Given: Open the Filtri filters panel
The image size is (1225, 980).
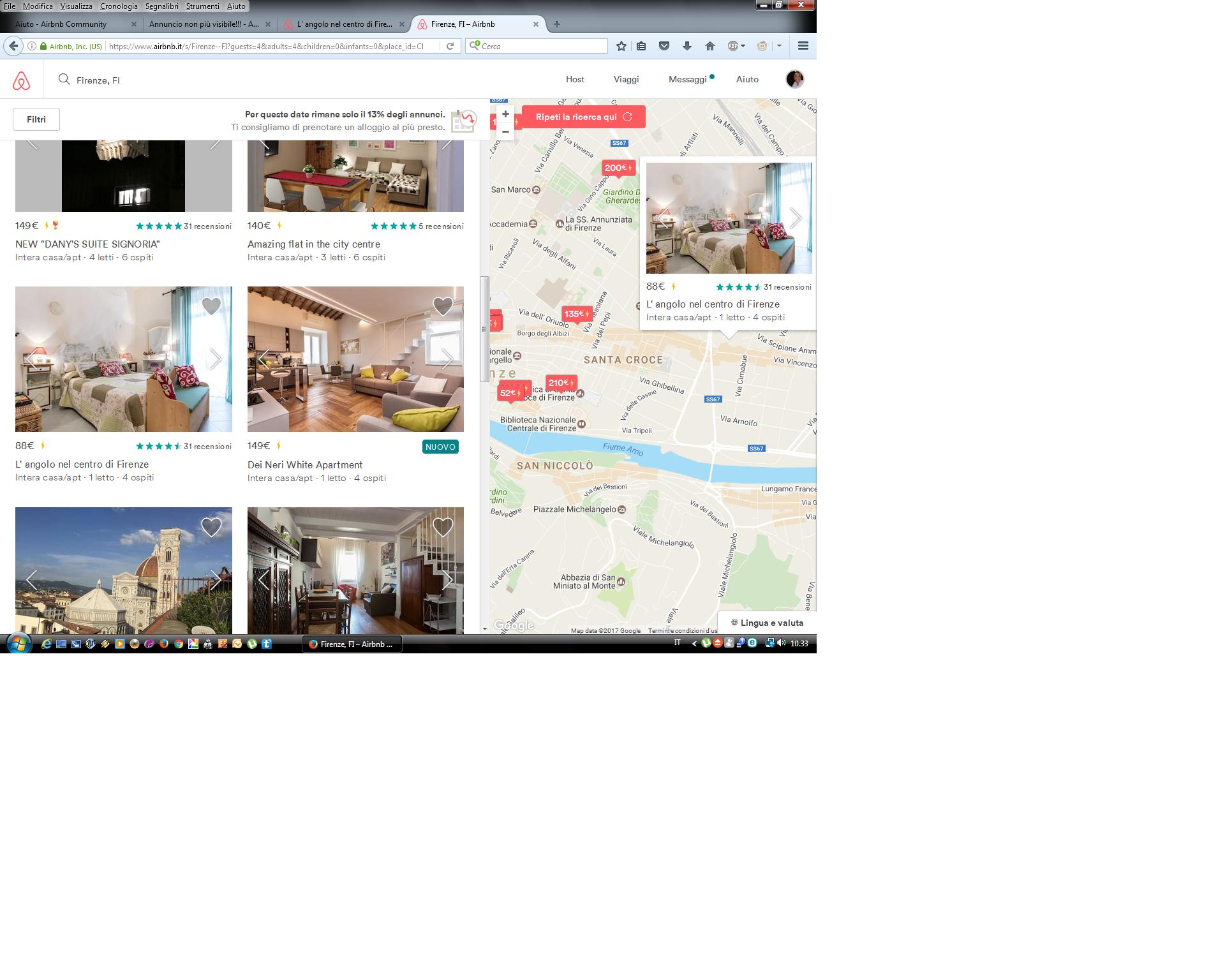Looking at the screenshot, I should tap(36, 119).
